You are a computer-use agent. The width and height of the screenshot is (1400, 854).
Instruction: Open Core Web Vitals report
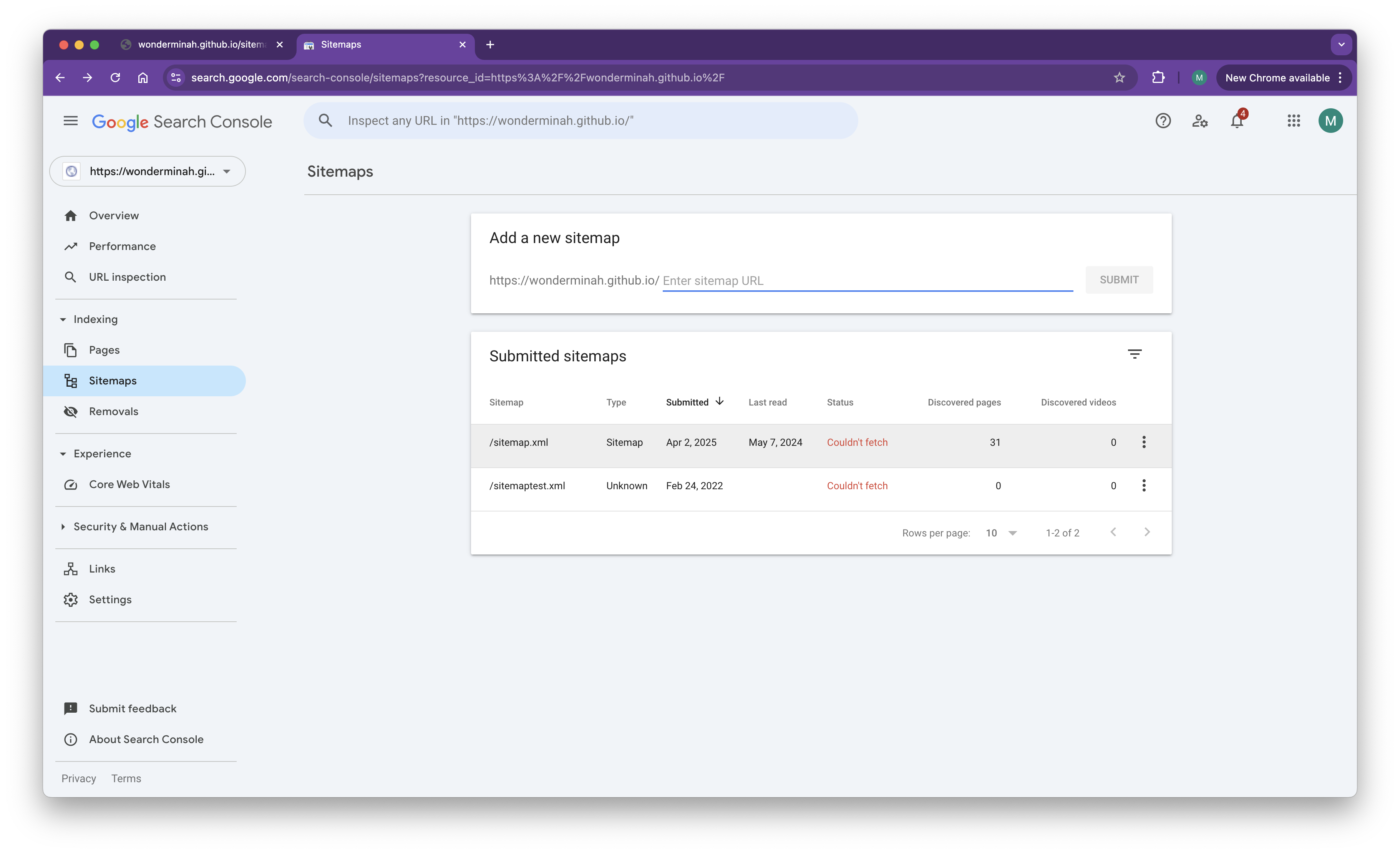pos(129,484)
